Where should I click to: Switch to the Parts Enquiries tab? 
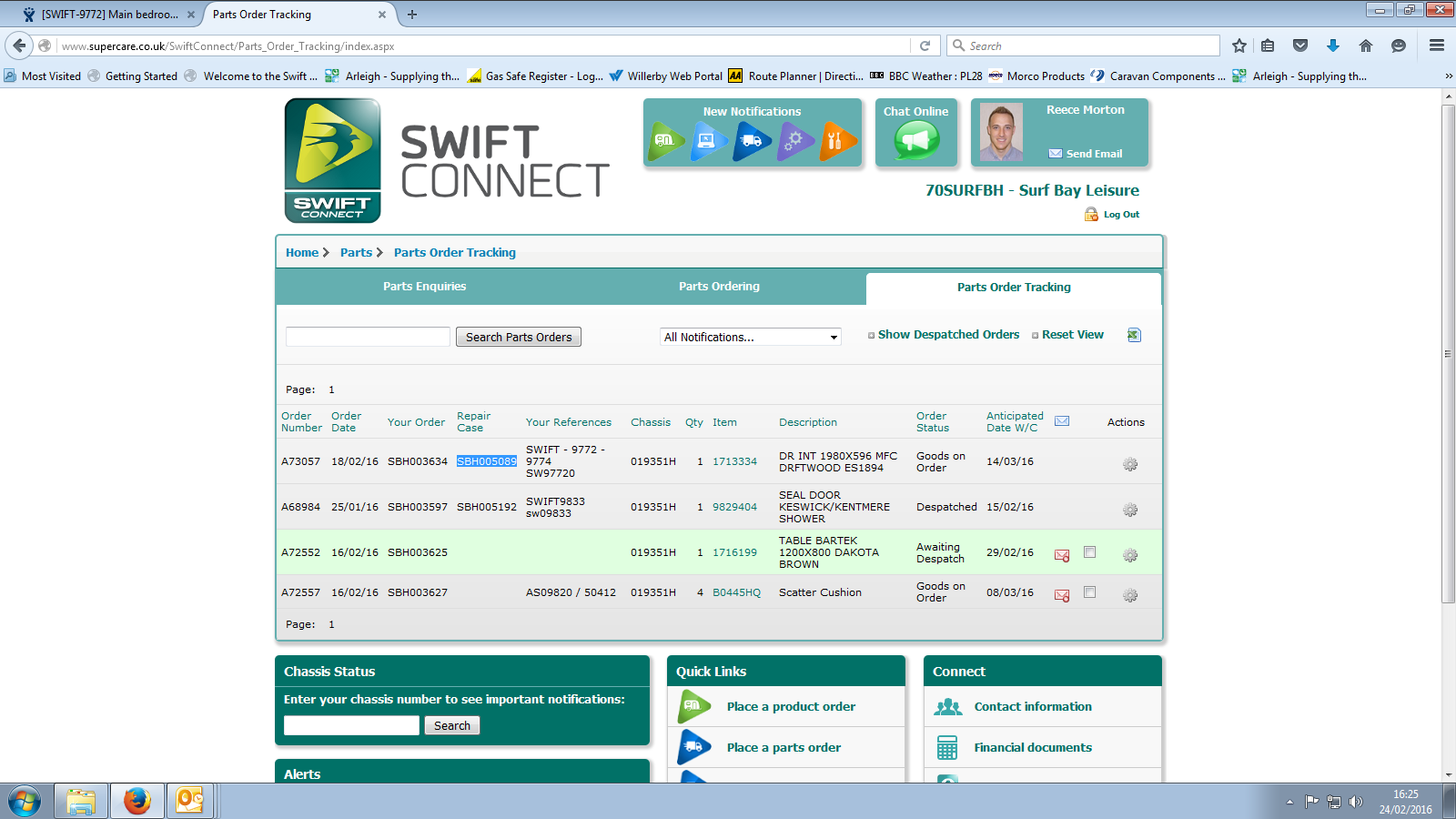pyautogui.click(x=424, y=287)
